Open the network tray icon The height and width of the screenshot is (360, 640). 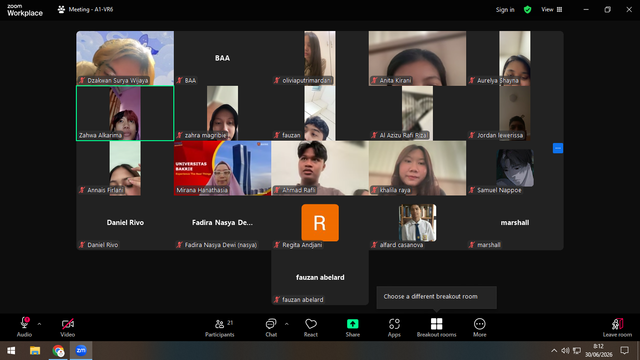pyautogui.click(x=577, y=351)
